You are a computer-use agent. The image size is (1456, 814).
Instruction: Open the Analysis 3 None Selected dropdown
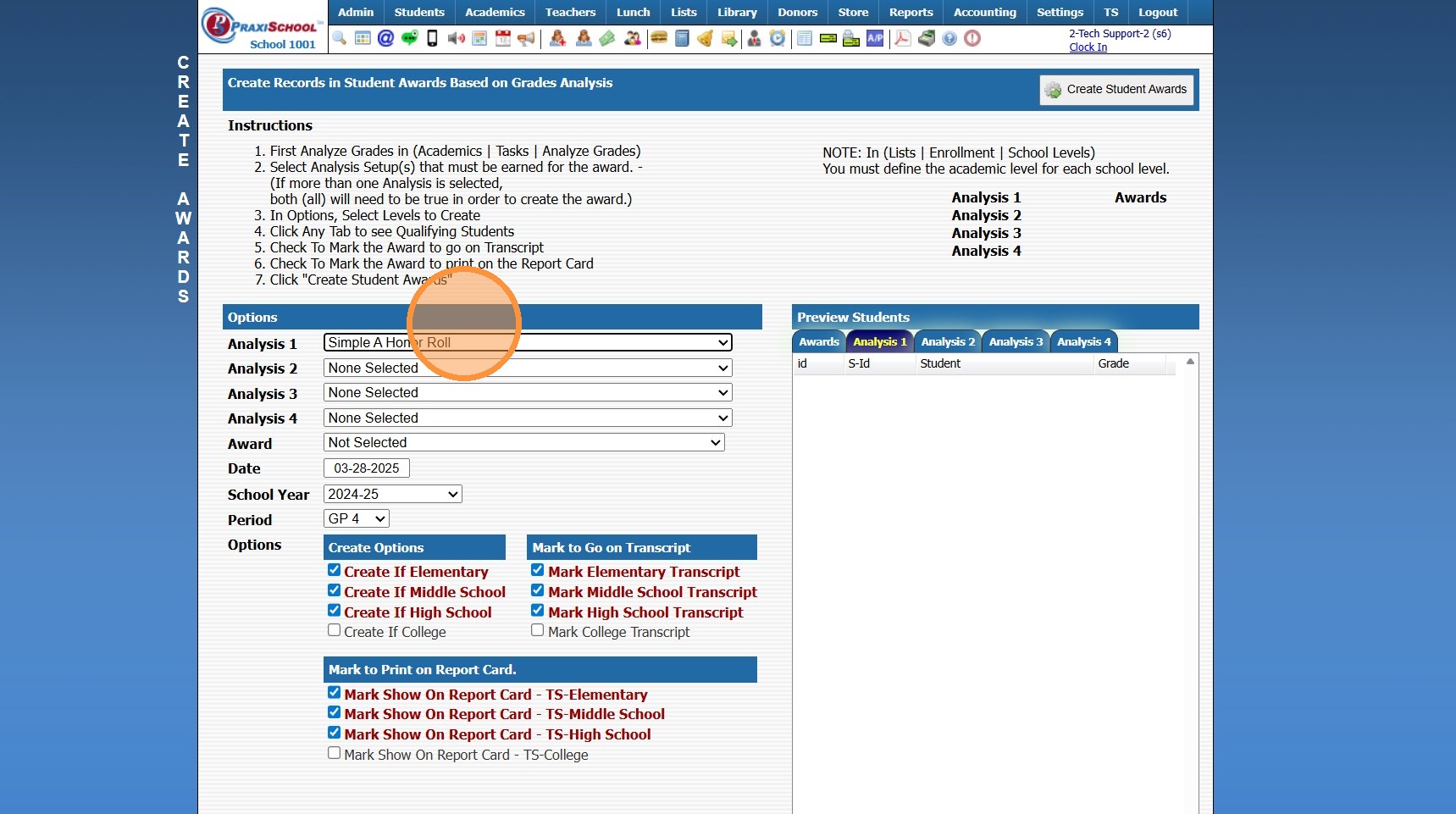tap(528, 392)
